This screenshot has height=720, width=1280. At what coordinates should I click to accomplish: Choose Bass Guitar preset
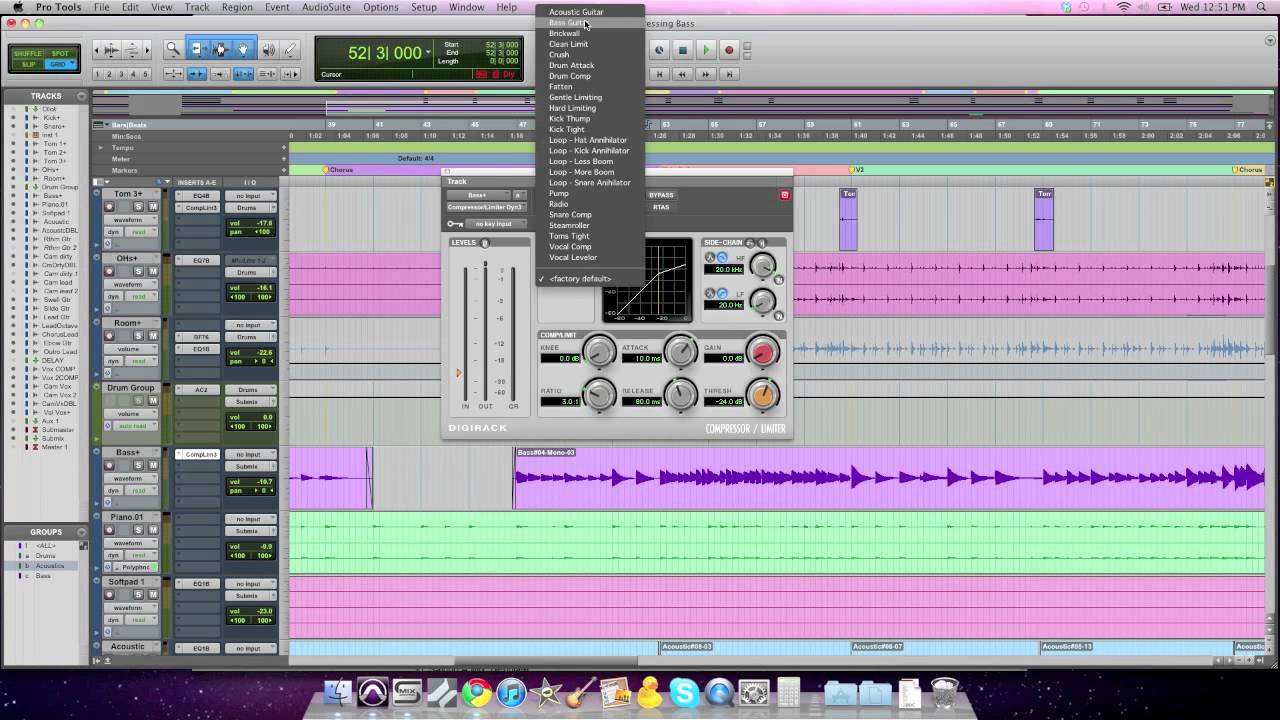click(591, 22)
